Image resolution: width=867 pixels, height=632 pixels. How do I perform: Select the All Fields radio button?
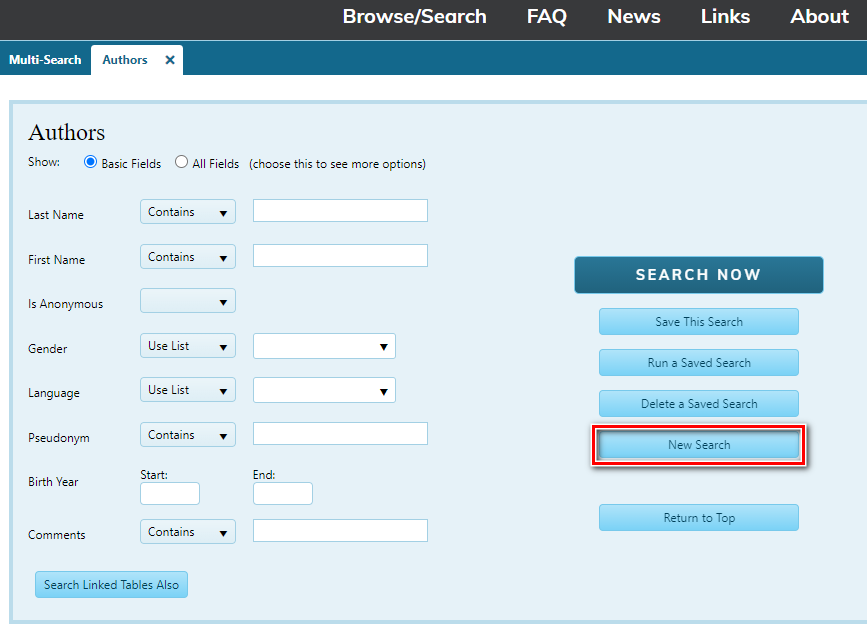point(182,162)
